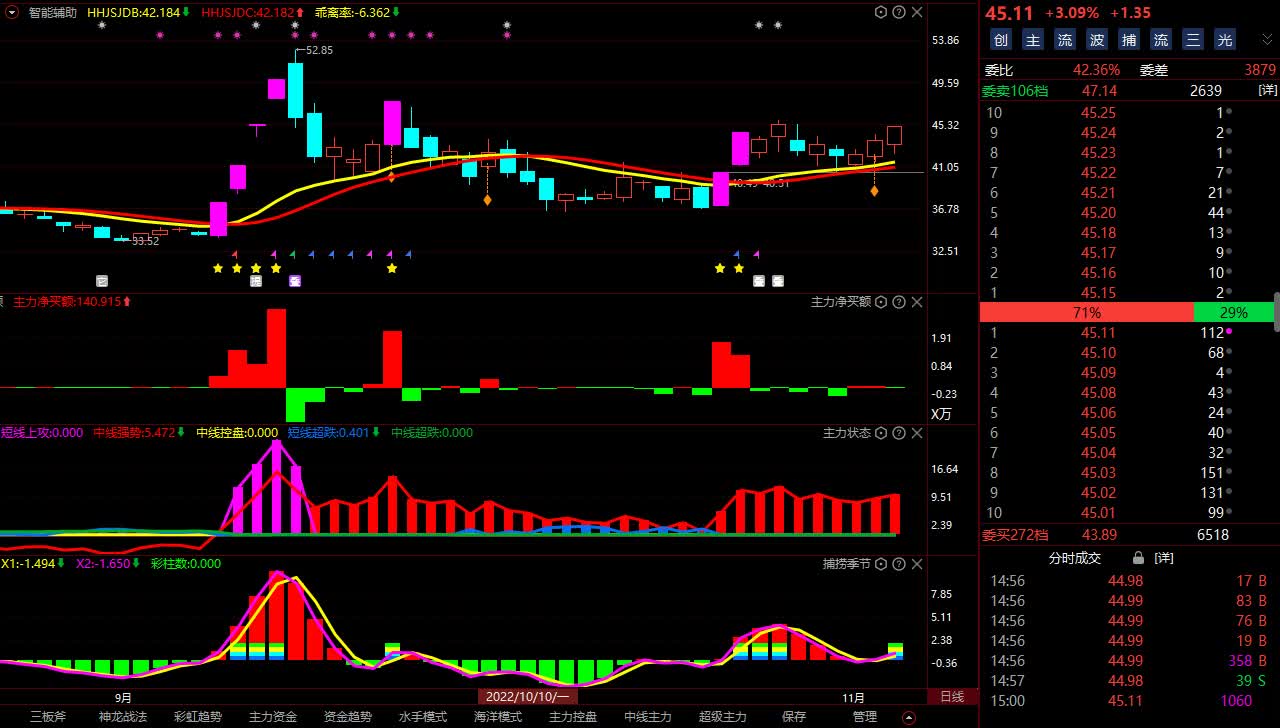Click the buy level 8 price 45.03
The height and width of the screenshot is (728, 1280).
pos(1098,473)
